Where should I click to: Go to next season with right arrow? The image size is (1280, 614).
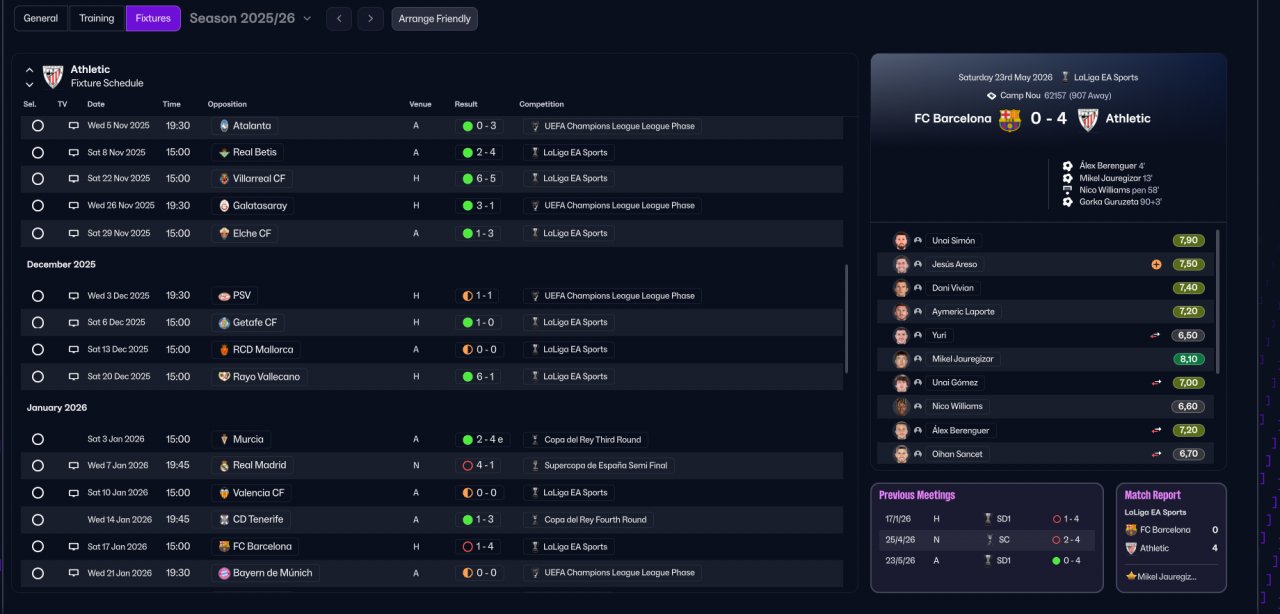pyautogui.click(x=370, y=19)
